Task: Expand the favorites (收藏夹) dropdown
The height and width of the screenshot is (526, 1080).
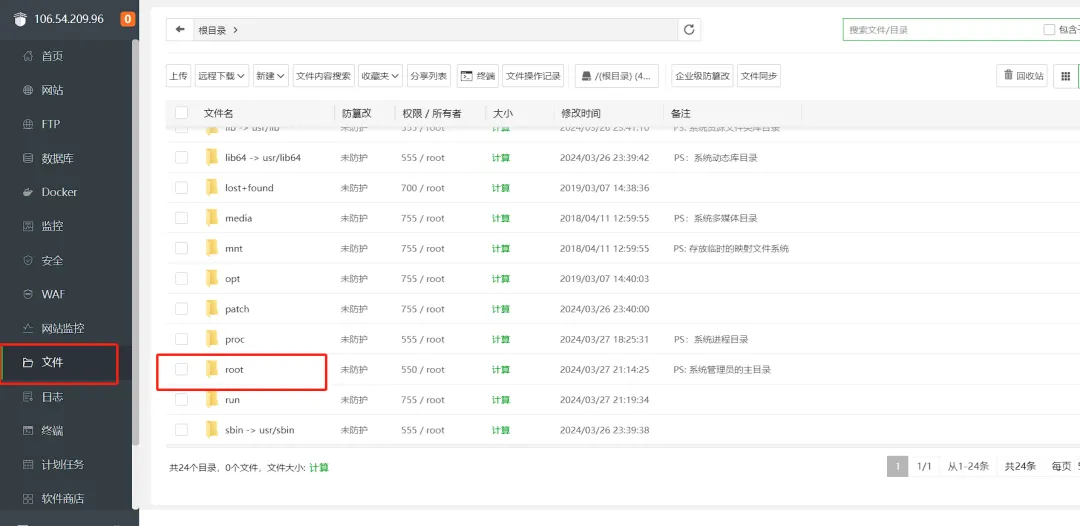Action: coord(380,76)
